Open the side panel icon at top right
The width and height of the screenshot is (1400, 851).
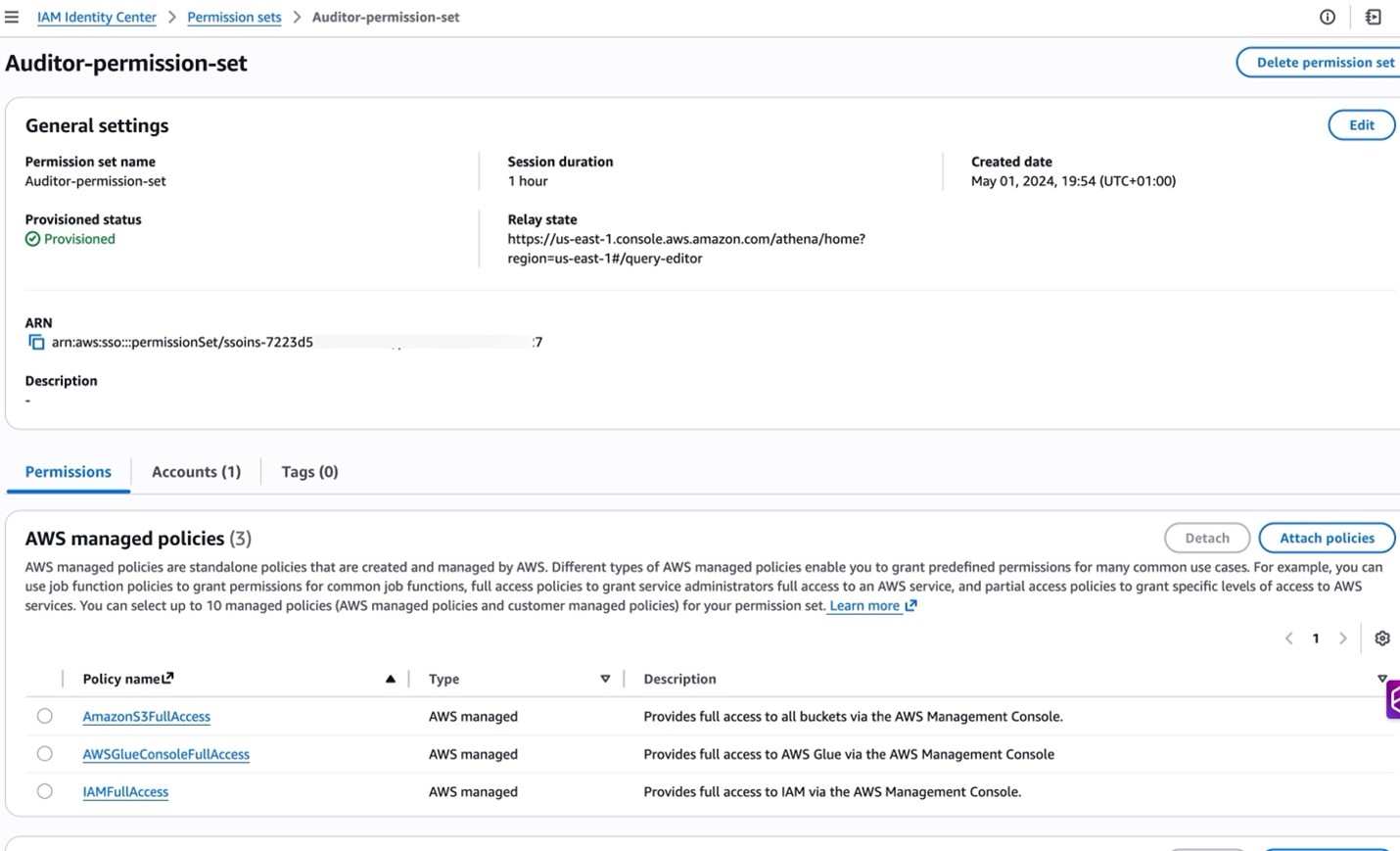[1373, 17]
